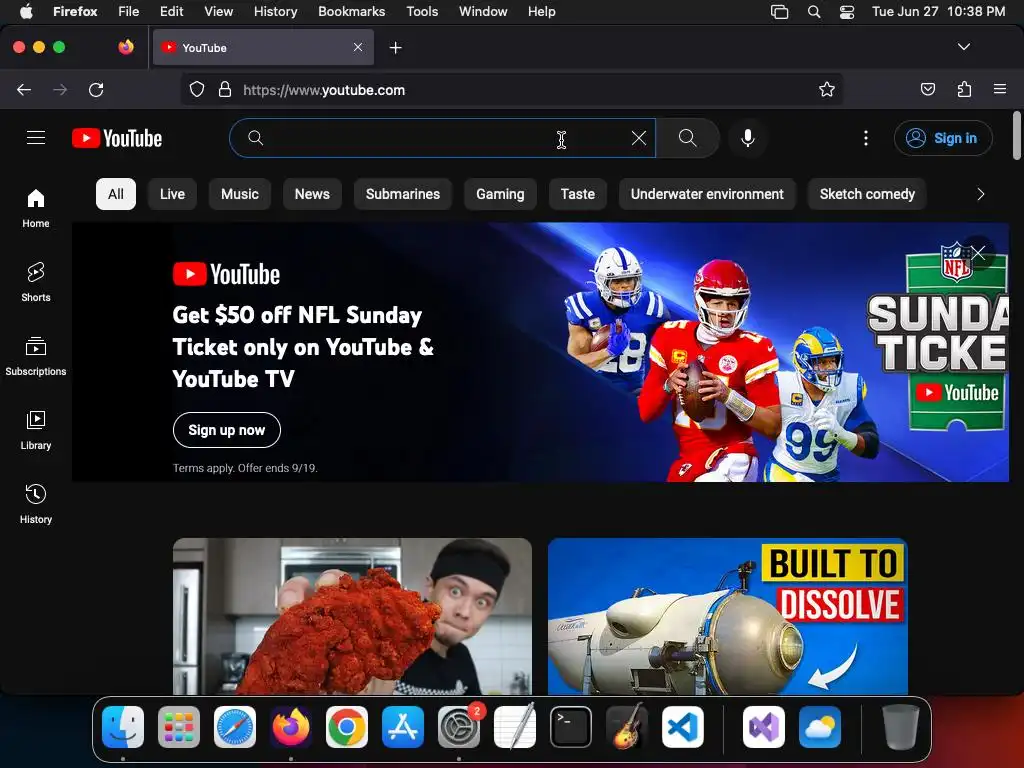Image resolution: width=1024 pixels, height=768 pixels.
Task: Open the Firefox extensions puzzle icon
Action: 965,89
